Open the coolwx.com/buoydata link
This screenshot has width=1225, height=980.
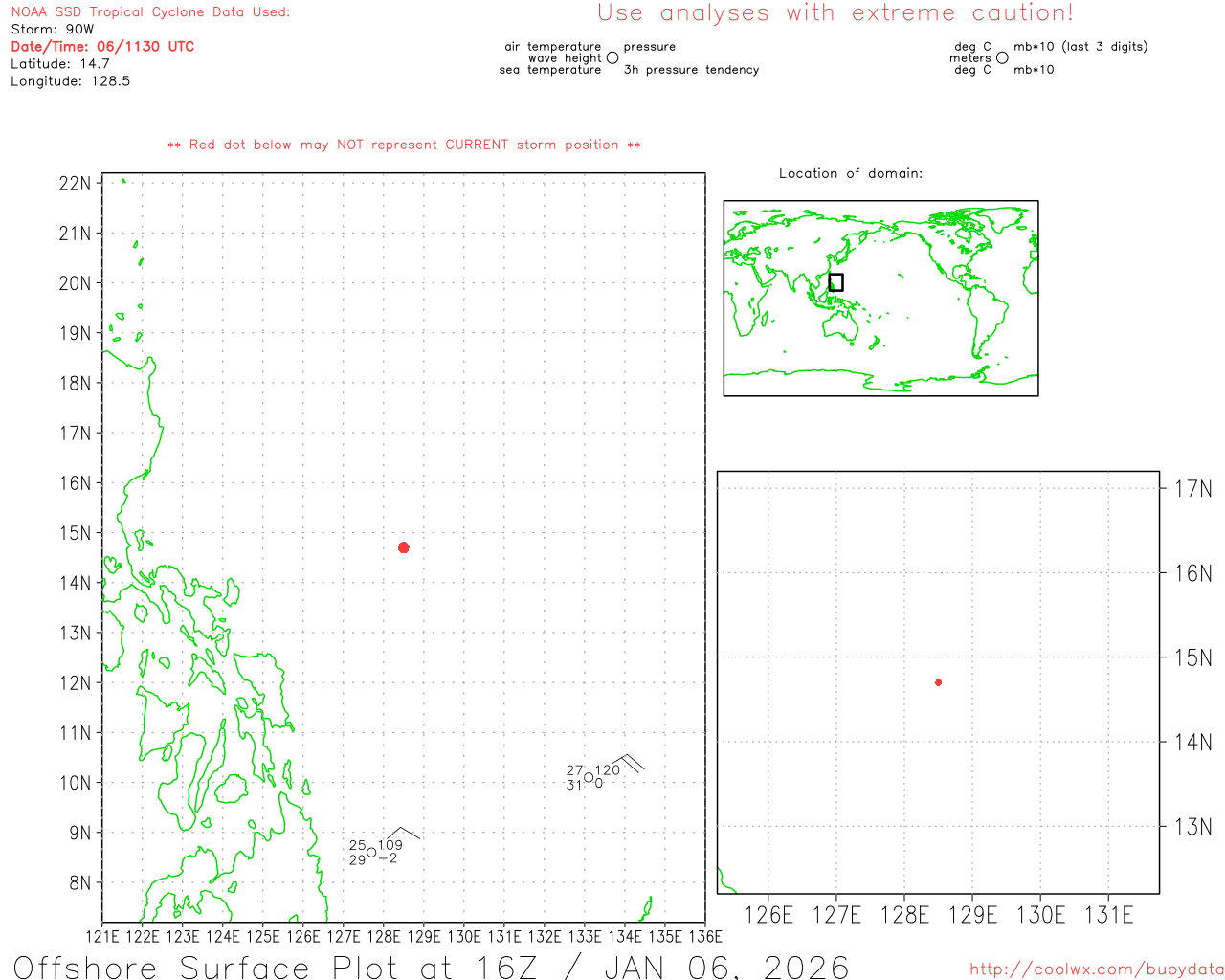click(x=1097, y=969)
